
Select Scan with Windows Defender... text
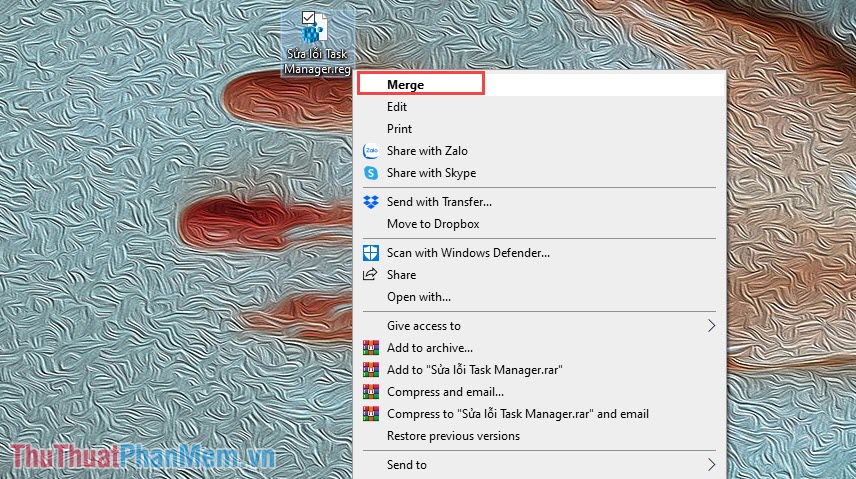pyautogui.click(x=468, y=253)
